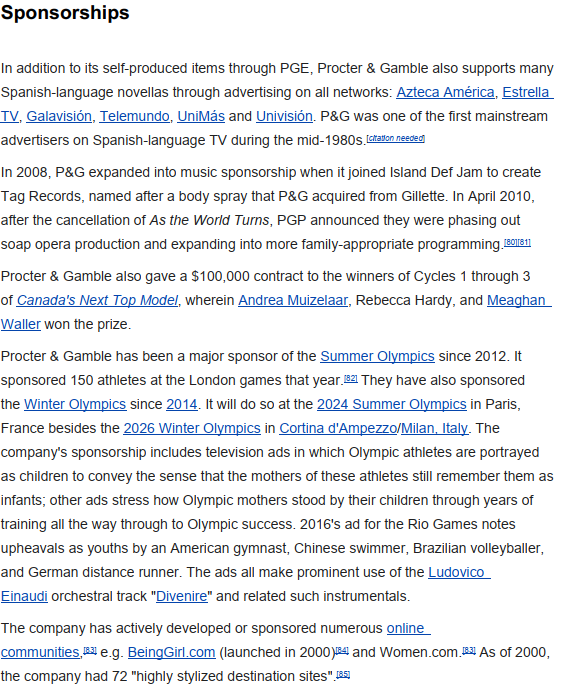Click the italic text As the World Turns
Image resolution: width=567 pixels, height=693 pixels.
coord(209,220)
